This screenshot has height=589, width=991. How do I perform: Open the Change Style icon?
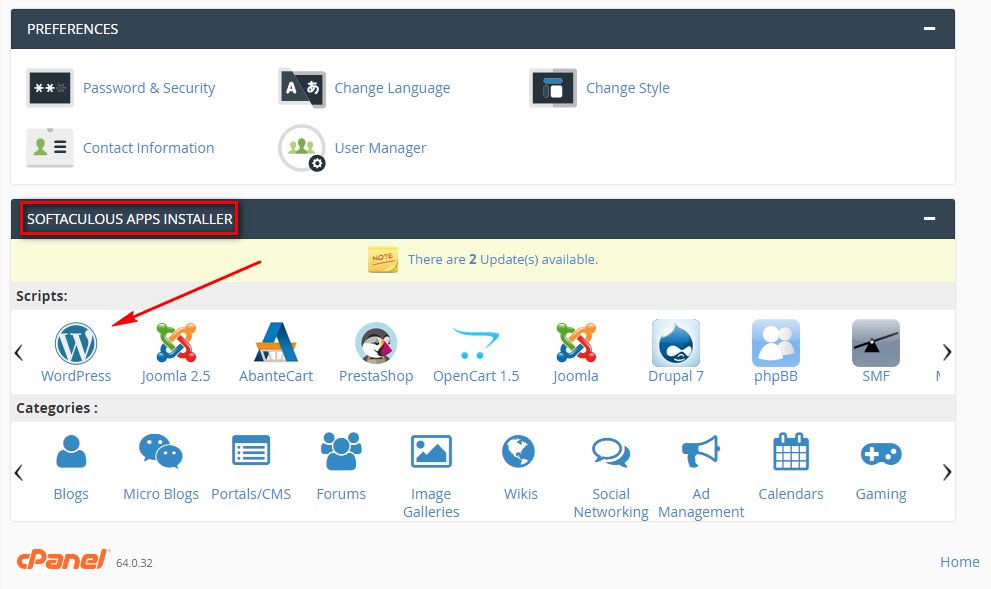point(553,88)
